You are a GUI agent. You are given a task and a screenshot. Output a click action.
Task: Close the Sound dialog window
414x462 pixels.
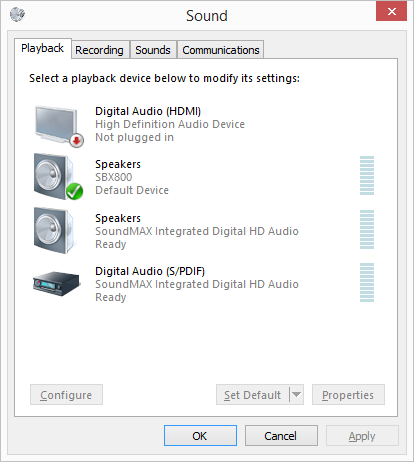(x=391, y=11)
